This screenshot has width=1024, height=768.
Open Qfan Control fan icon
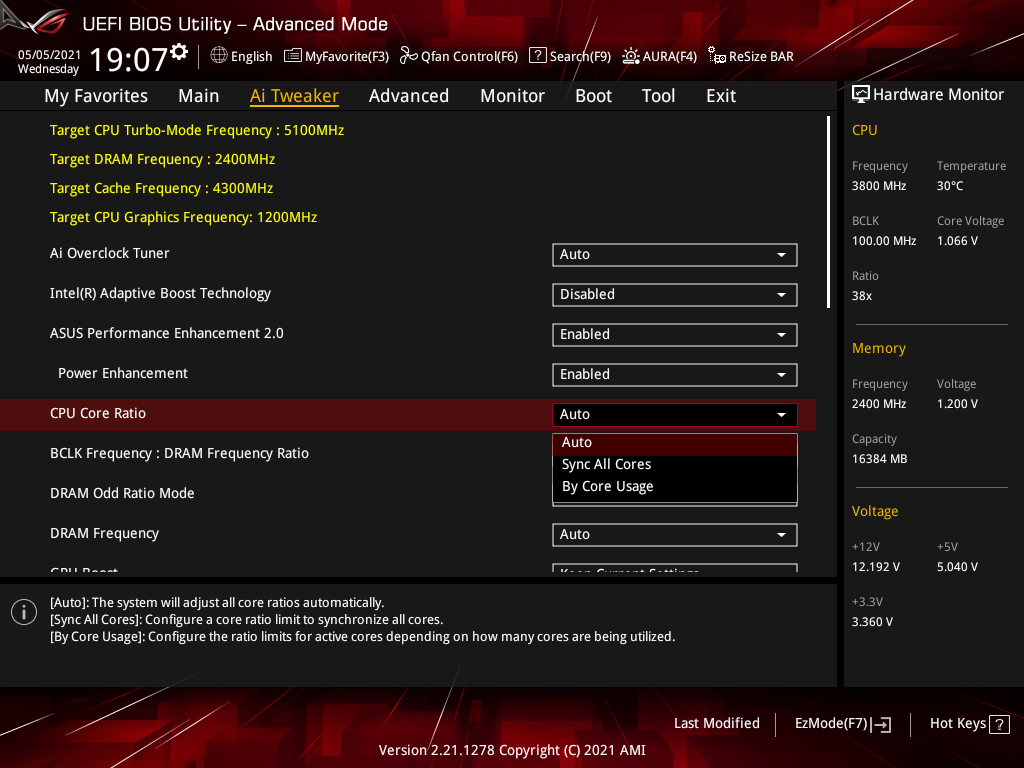point(409,56)
